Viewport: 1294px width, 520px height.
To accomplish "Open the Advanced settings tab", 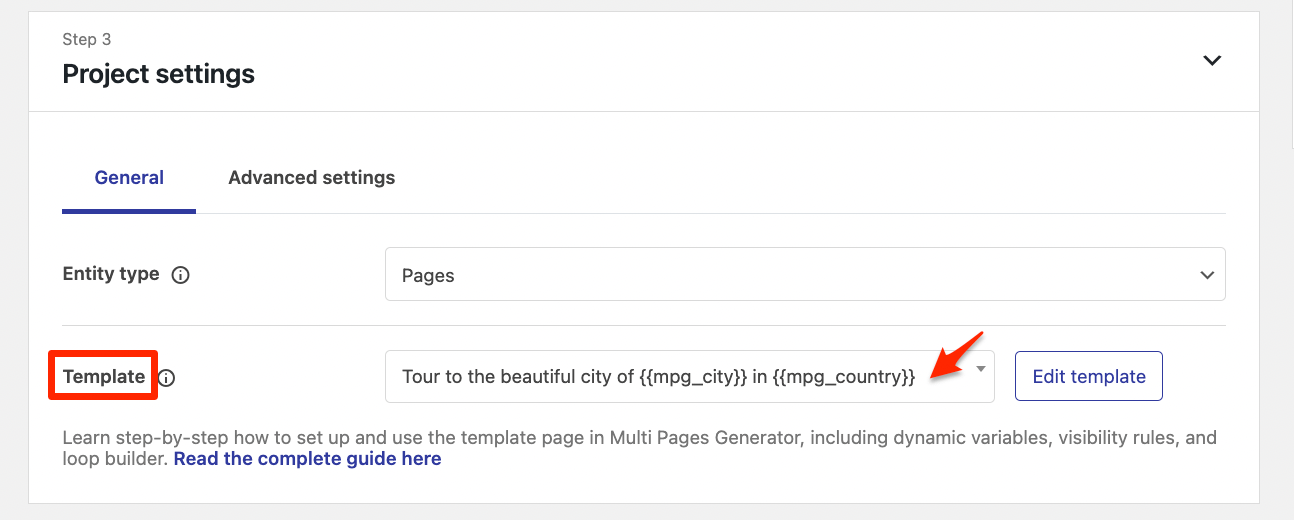I will [311, 178].
